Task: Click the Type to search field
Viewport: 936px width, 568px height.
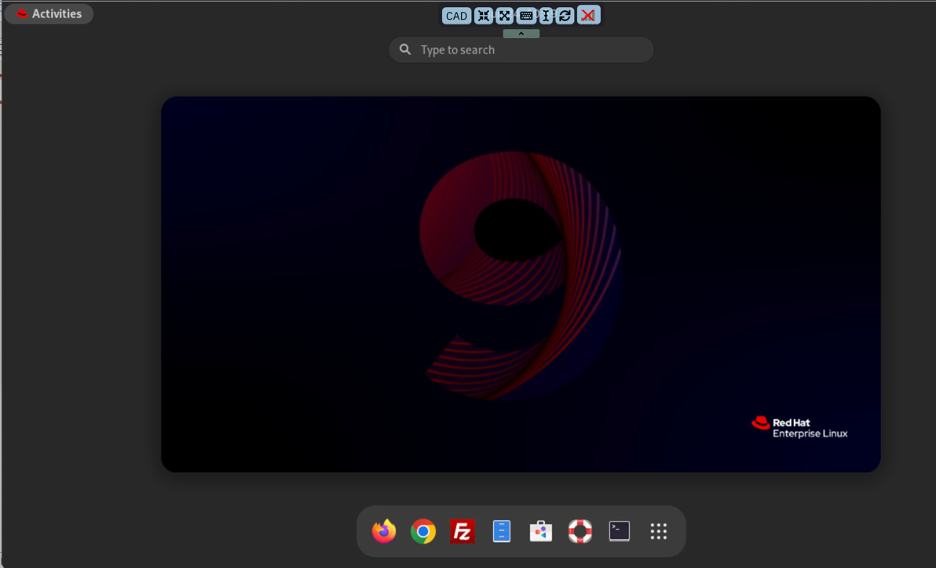Action: [530, 50]
